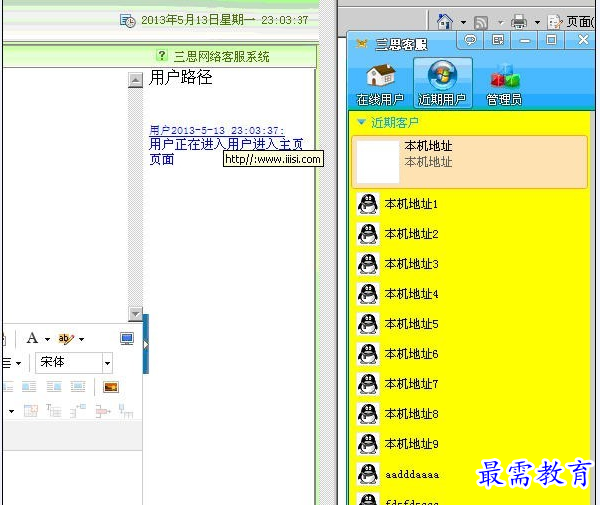Click the chat bubble icon in 三思客服 title bar
This screenshot has width=600, height=505.
pos(470,40)
